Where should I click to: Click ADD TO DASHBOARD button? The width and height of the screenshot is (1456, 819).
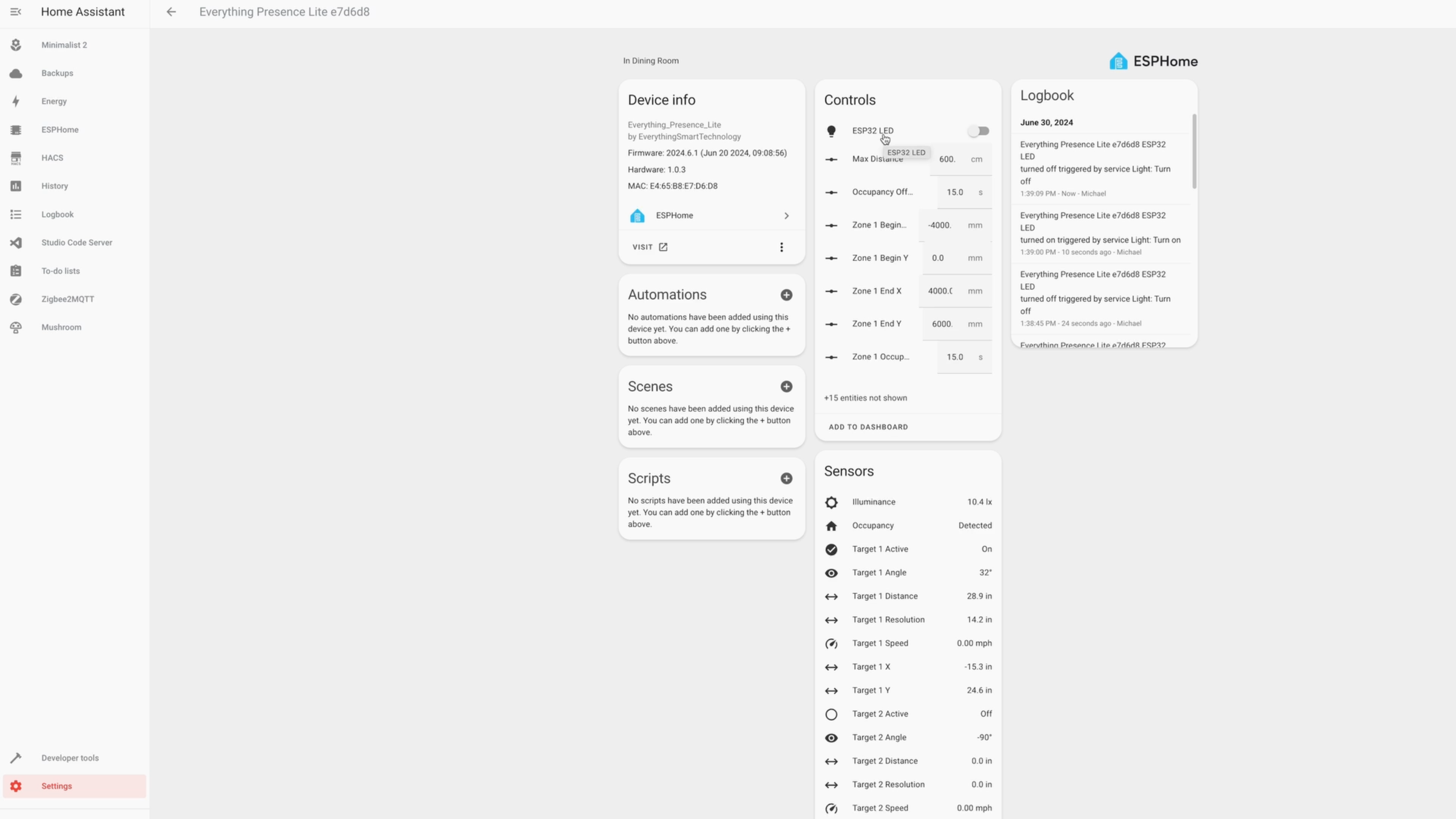[x=868, y=427]
